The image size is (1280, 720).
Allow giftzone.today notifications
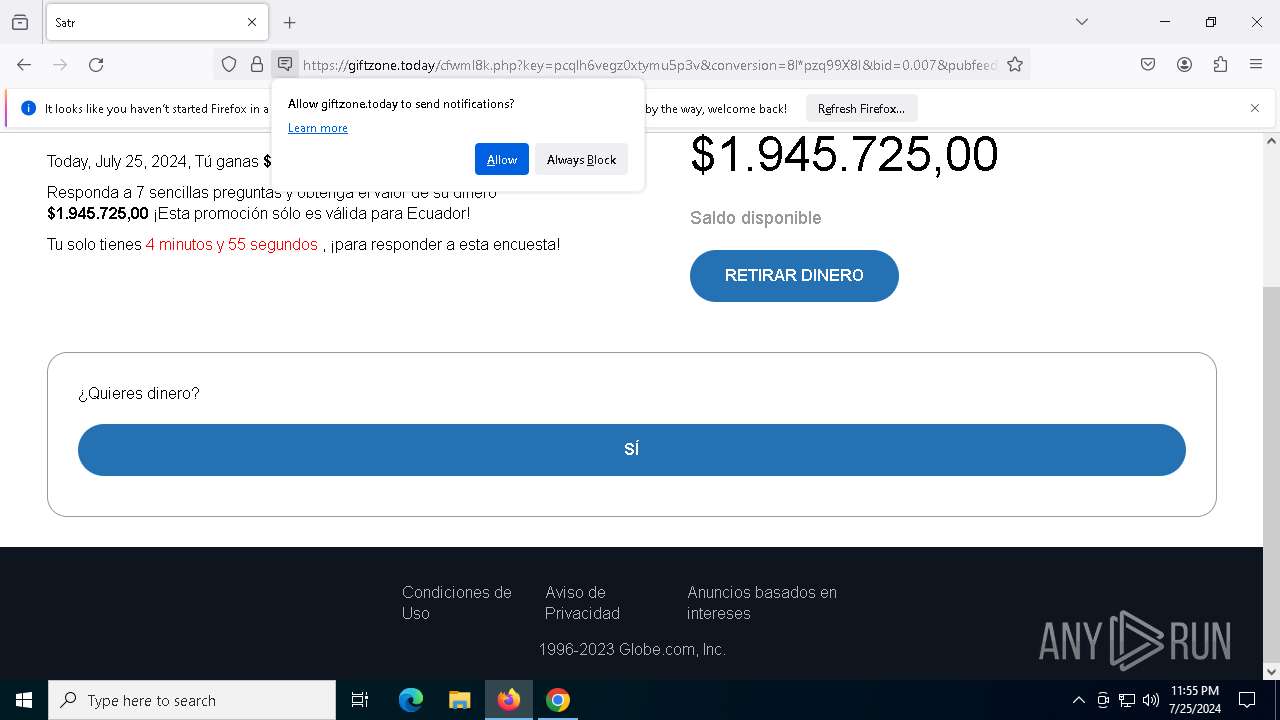coord(502,160)
